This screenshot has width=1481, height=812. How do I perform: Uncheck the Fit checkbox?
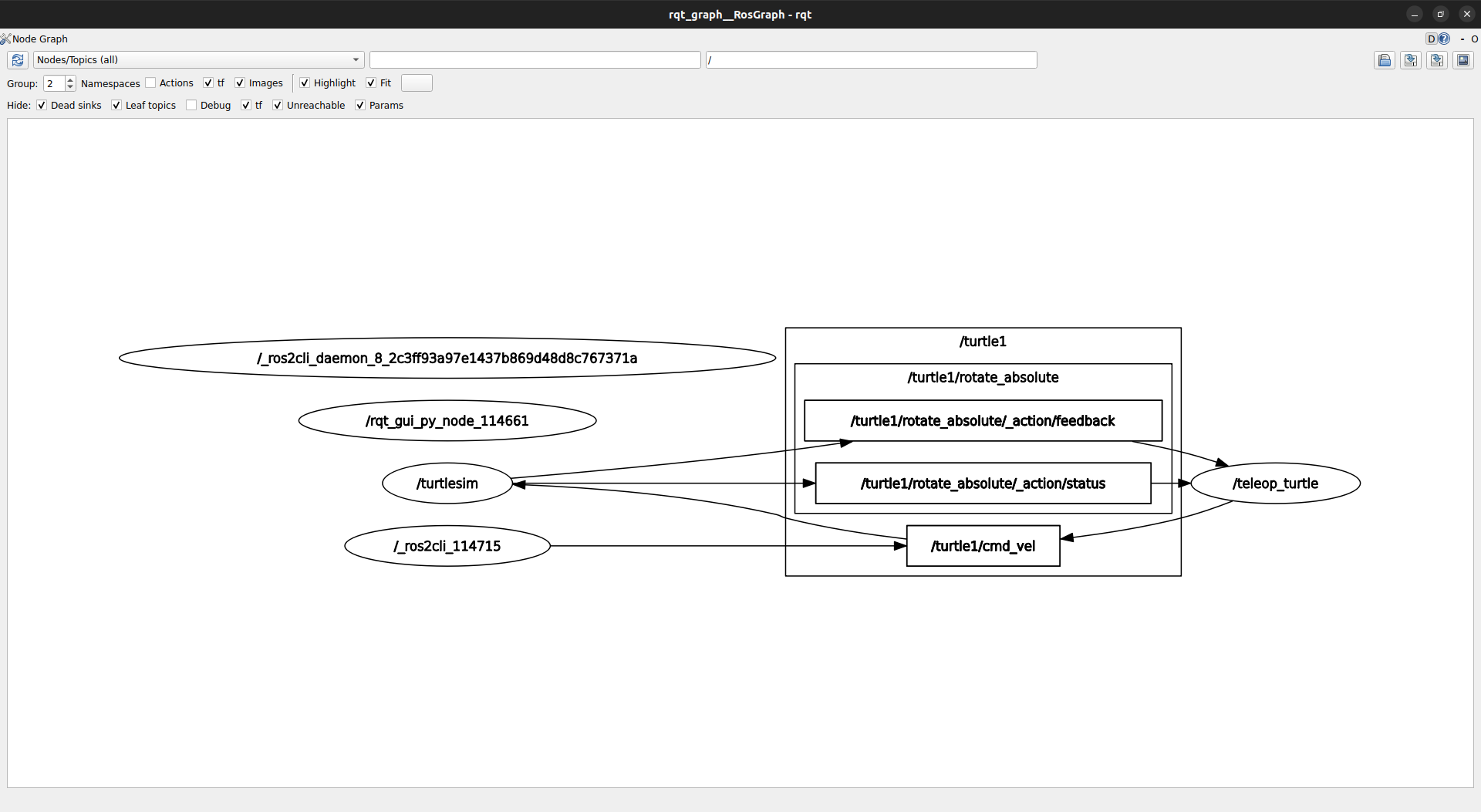(371, 83)
